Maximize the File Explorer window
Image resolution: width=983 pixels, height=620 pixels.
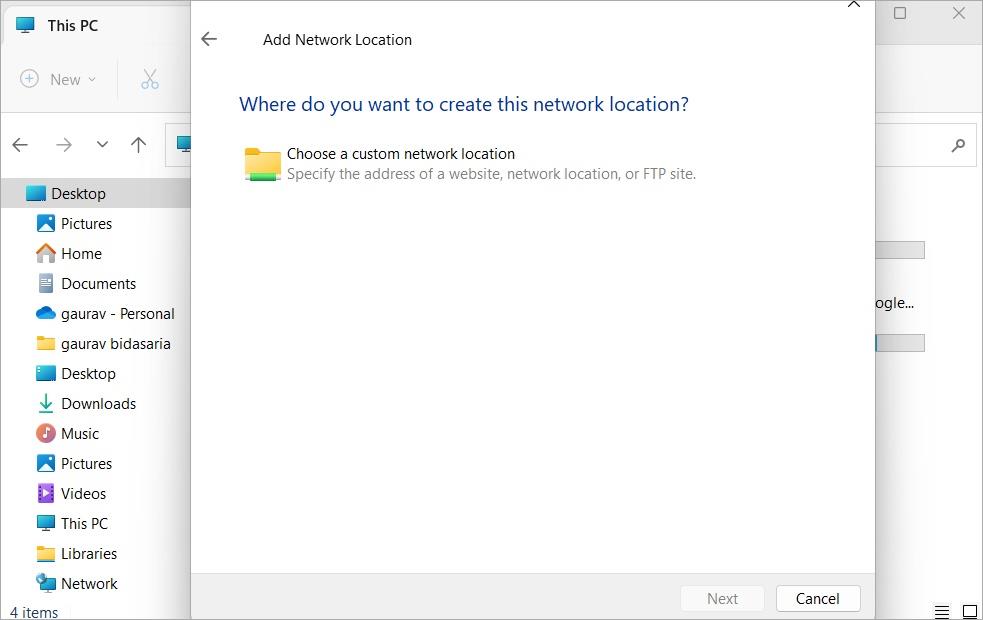900,13
